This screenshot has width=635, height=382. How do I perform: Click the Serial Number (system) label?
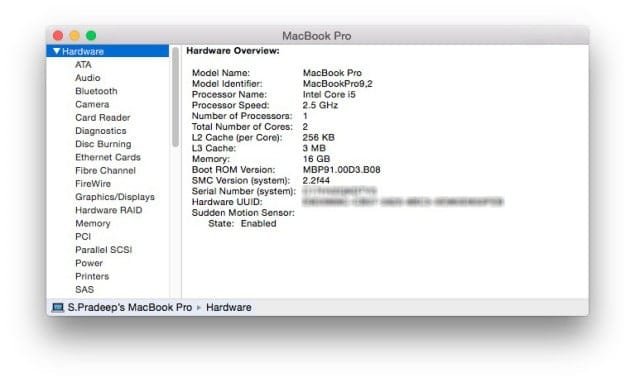click(244, 191)
